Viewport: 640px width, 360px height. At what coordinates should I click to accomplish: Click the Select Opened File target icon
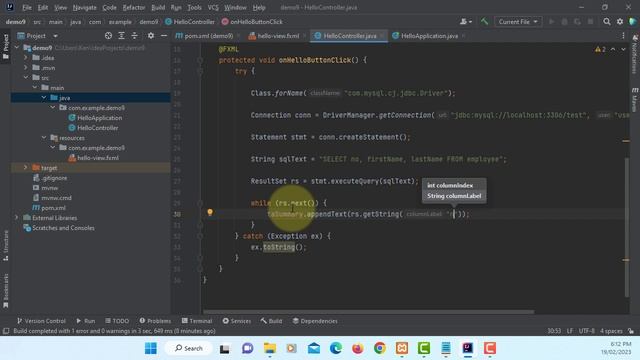point(108,36)
